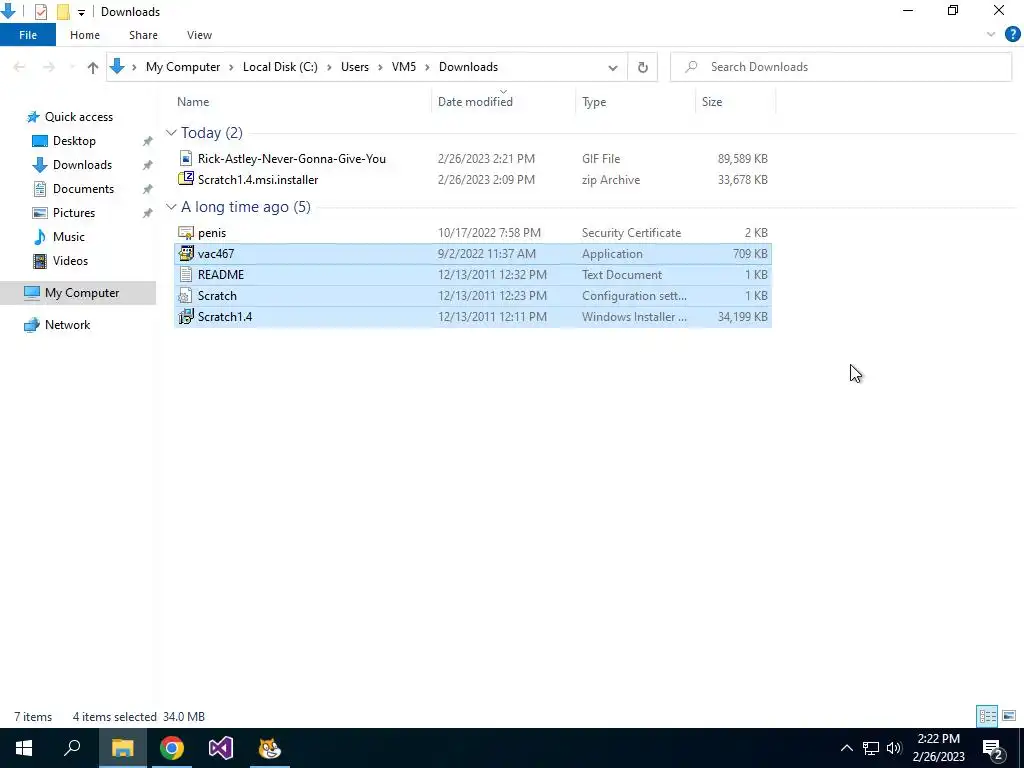Open the File menu
Viewport: 1024px width, 768px height.
(x=28, y=35)
